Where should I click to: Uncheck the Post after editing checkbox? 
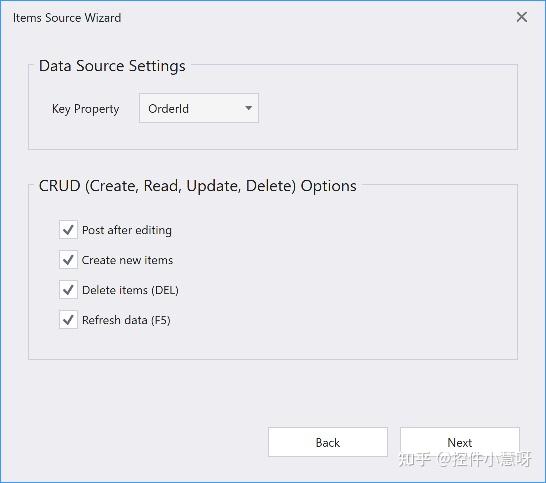pos(68,230)
